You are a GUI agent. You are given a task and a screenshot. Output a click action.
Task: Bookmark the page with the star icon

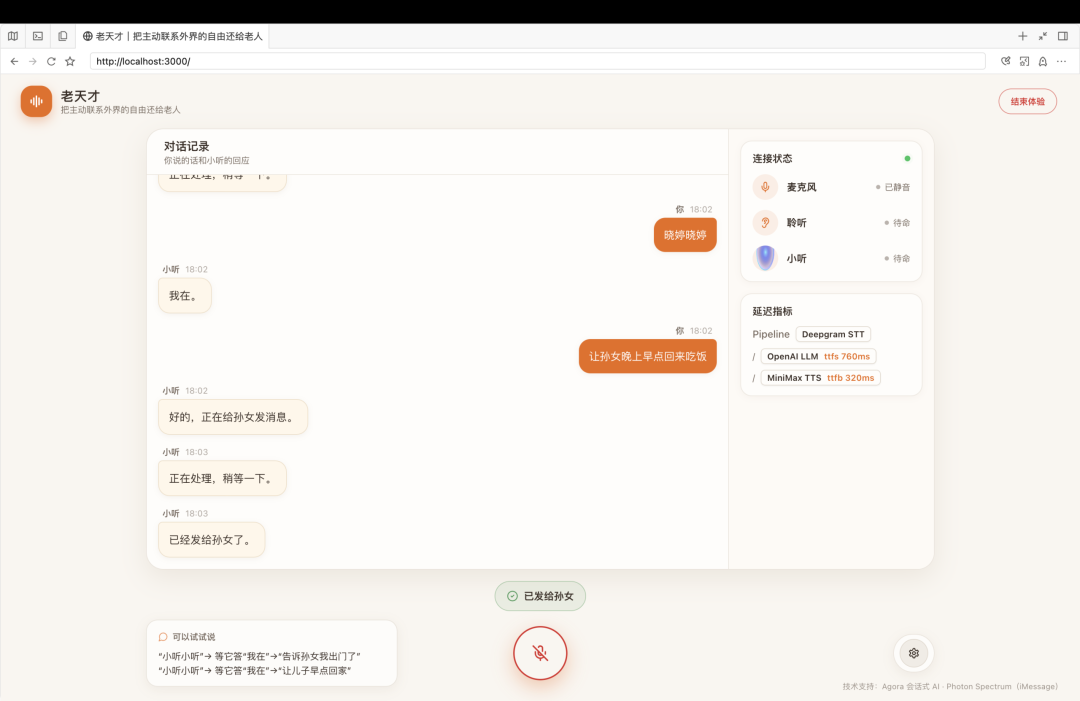pos(70,61)
